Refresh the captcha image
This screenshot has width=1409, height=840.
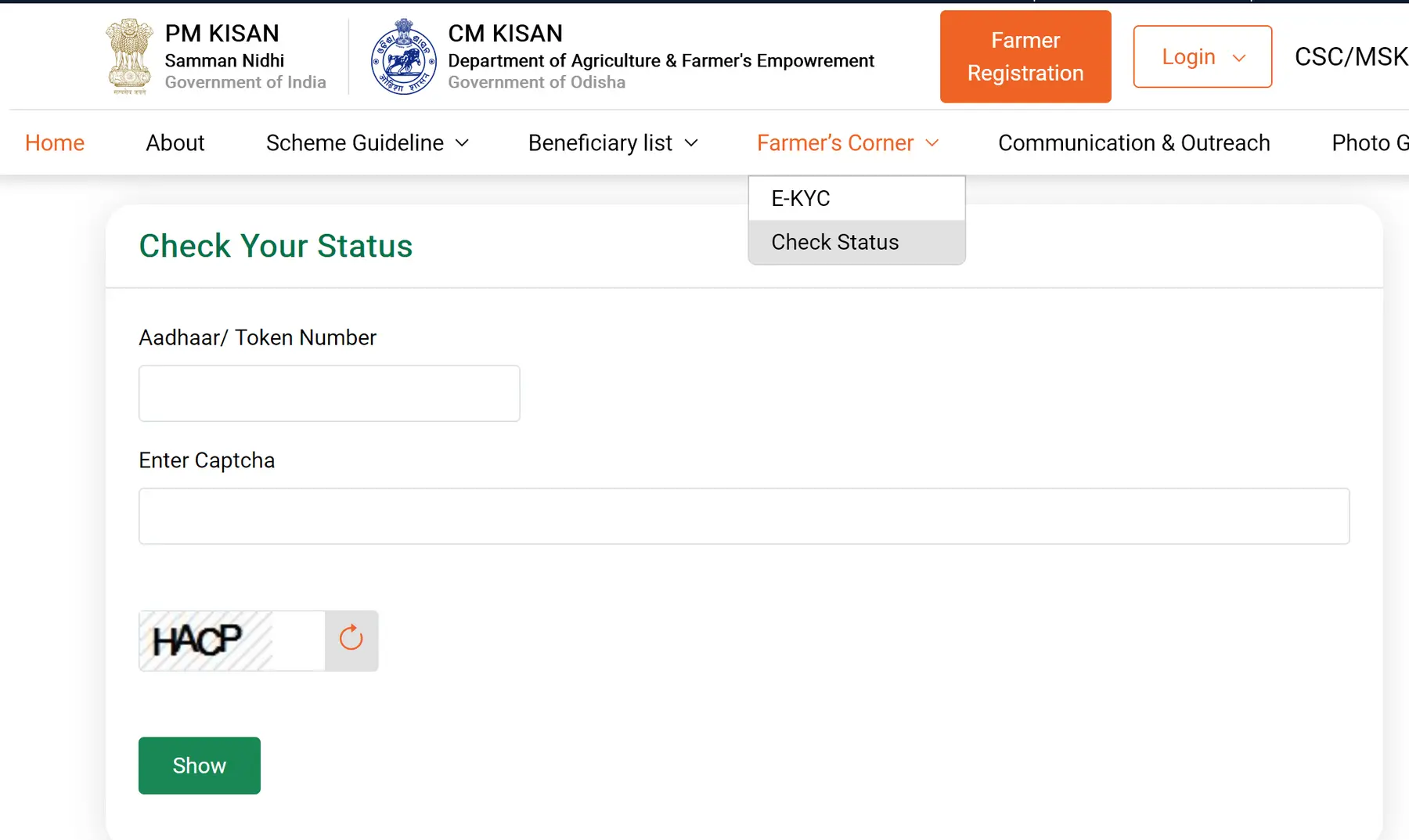(351, 640)
